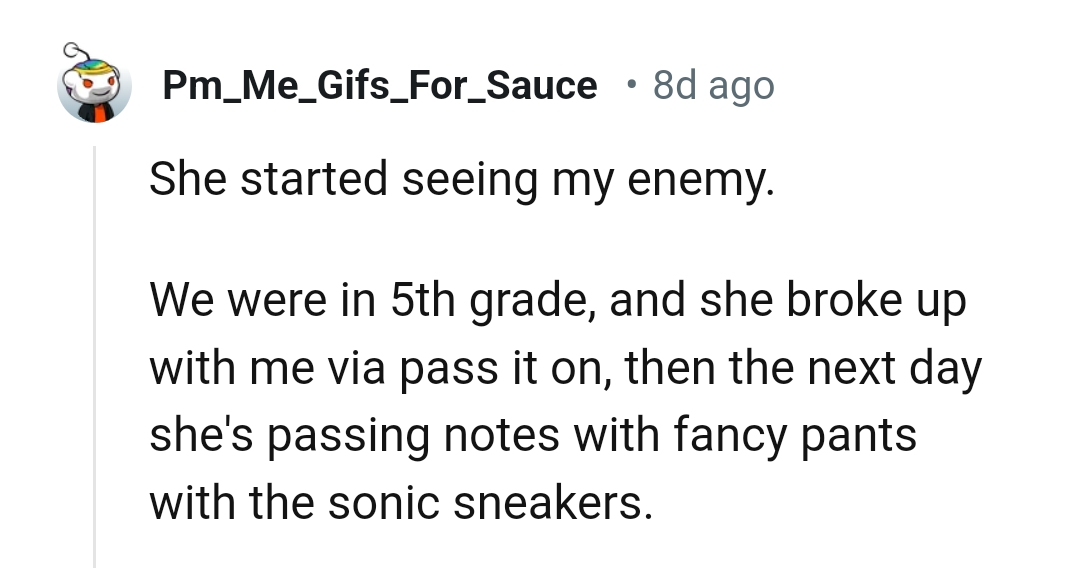Viewport: 1080px width, 568px height.
Task: Click the Snoo avatar of the commenter
Action: (x=95, y=88)
